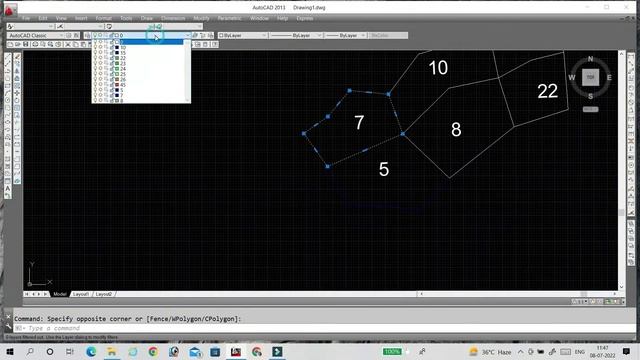Viewport: 640px width, 360px height.
Task: Click the Save icon in Standard toolbar
Action: coord(26,44)
